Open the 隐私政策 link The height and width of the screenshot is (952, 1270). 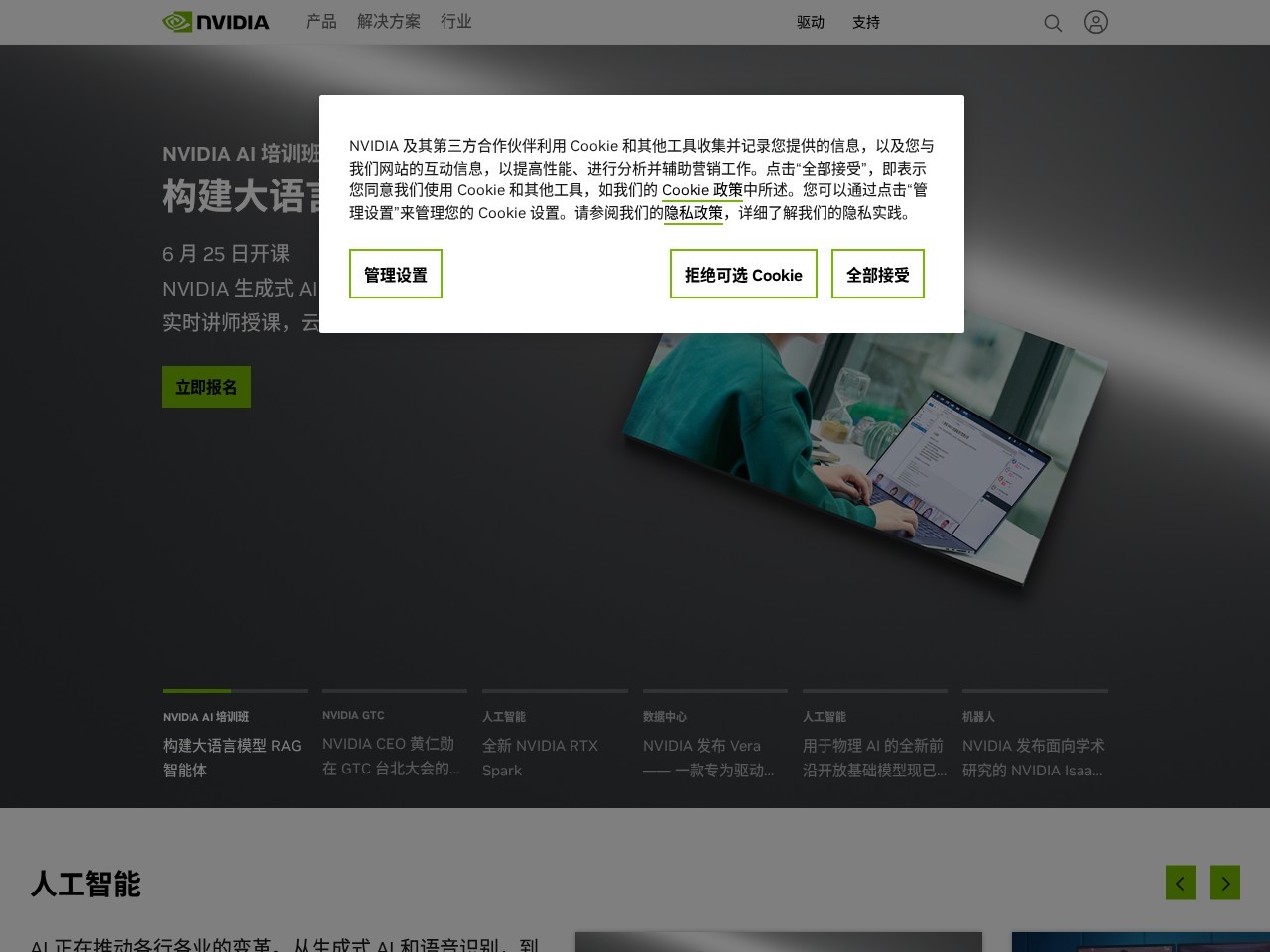coord(694,213)
